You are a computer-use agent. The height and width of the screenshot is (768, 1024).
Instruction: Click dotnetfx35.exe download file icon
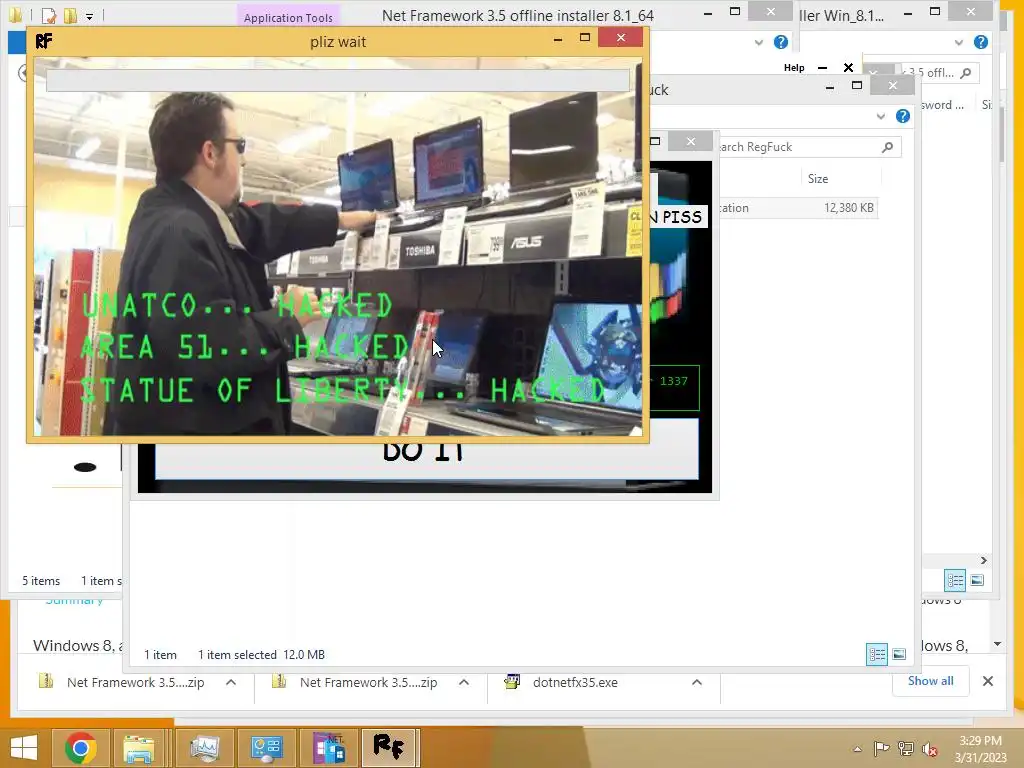click(512, 682)
